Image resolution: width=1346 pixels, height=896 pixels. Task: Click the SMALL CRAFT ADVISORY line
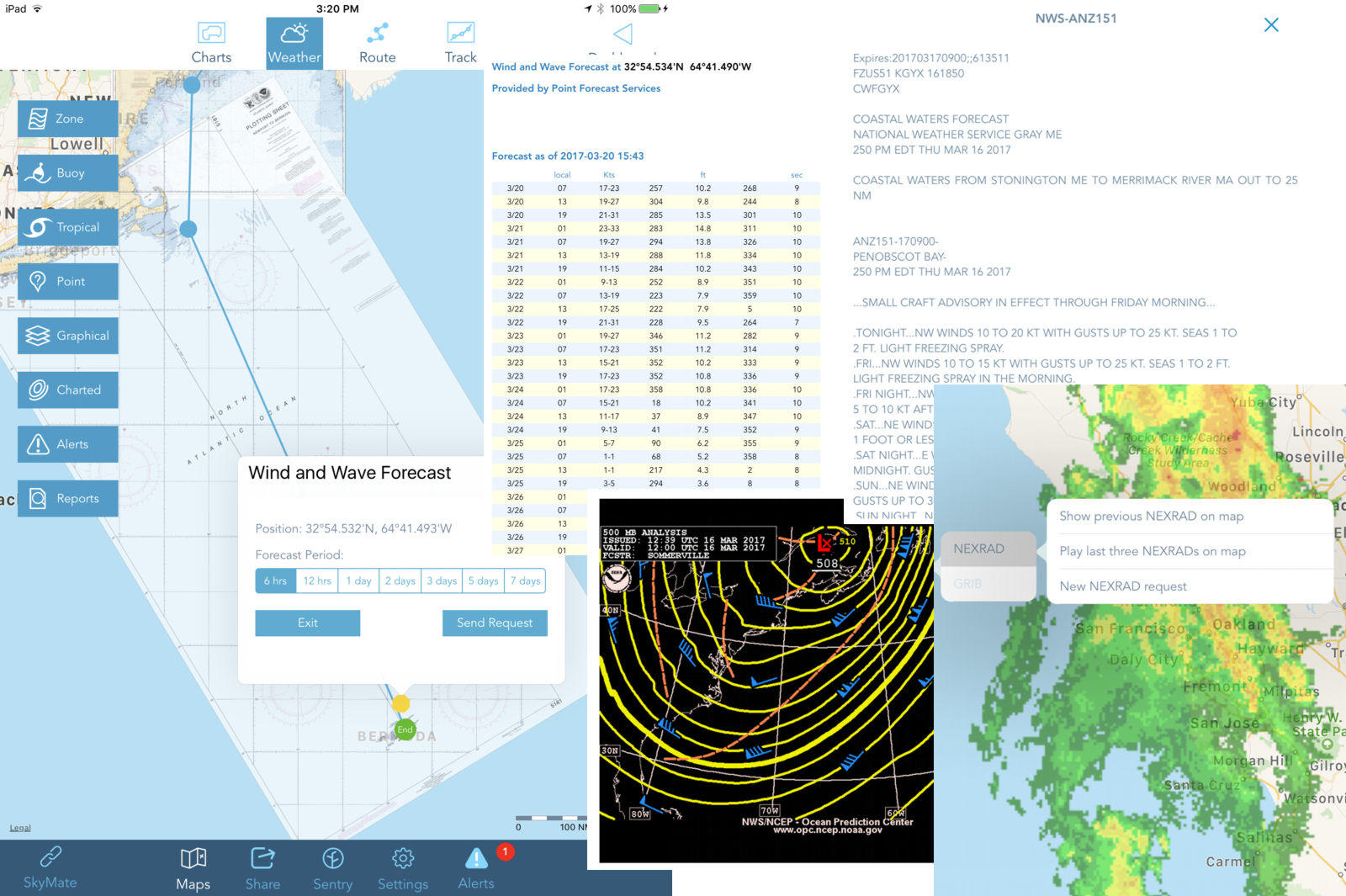pos(1034,302)
